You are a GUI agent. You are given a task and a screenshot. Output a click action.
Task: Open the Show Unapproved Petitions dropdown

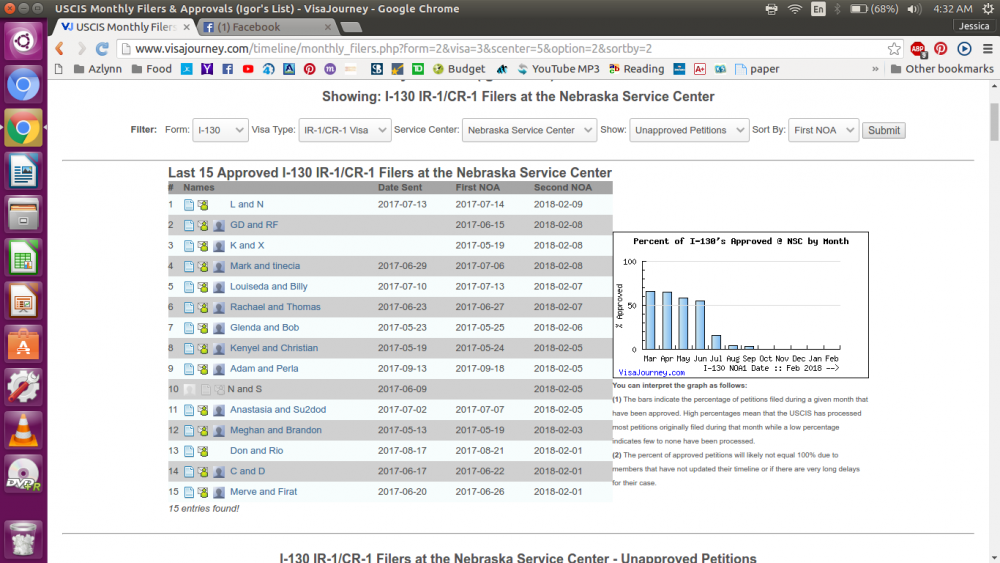(689, 130)
